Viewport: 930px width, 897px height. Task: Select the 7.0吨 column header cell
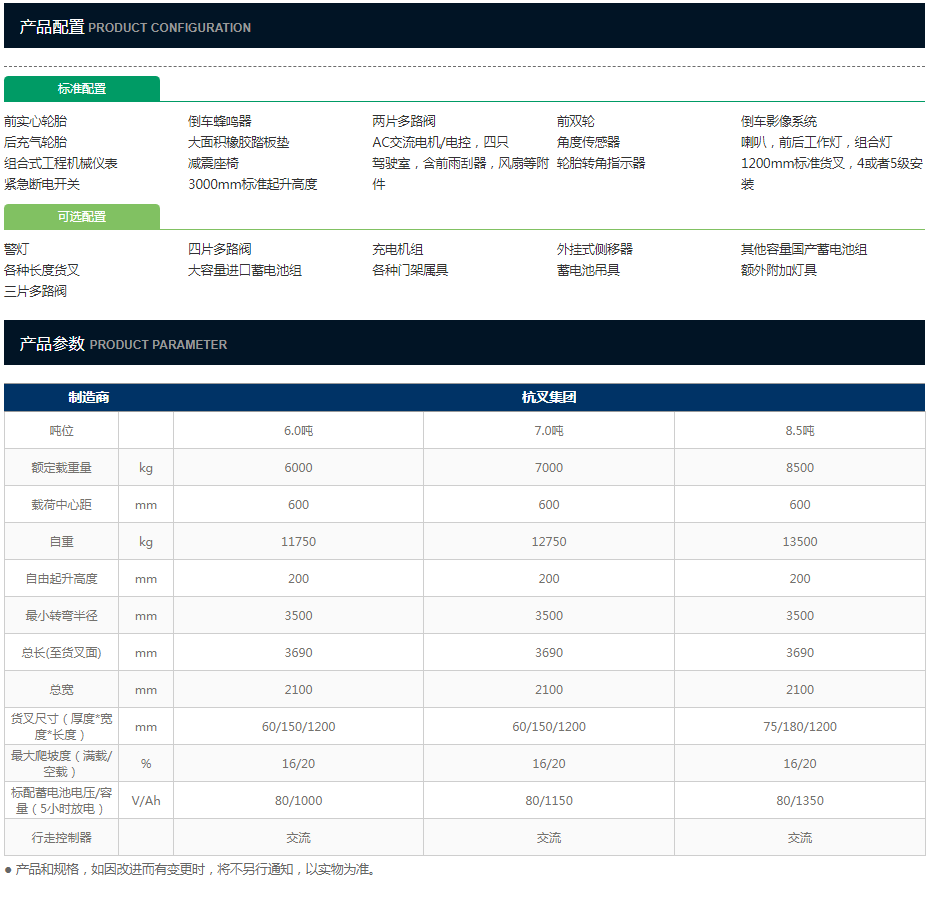tap(549, 431)
